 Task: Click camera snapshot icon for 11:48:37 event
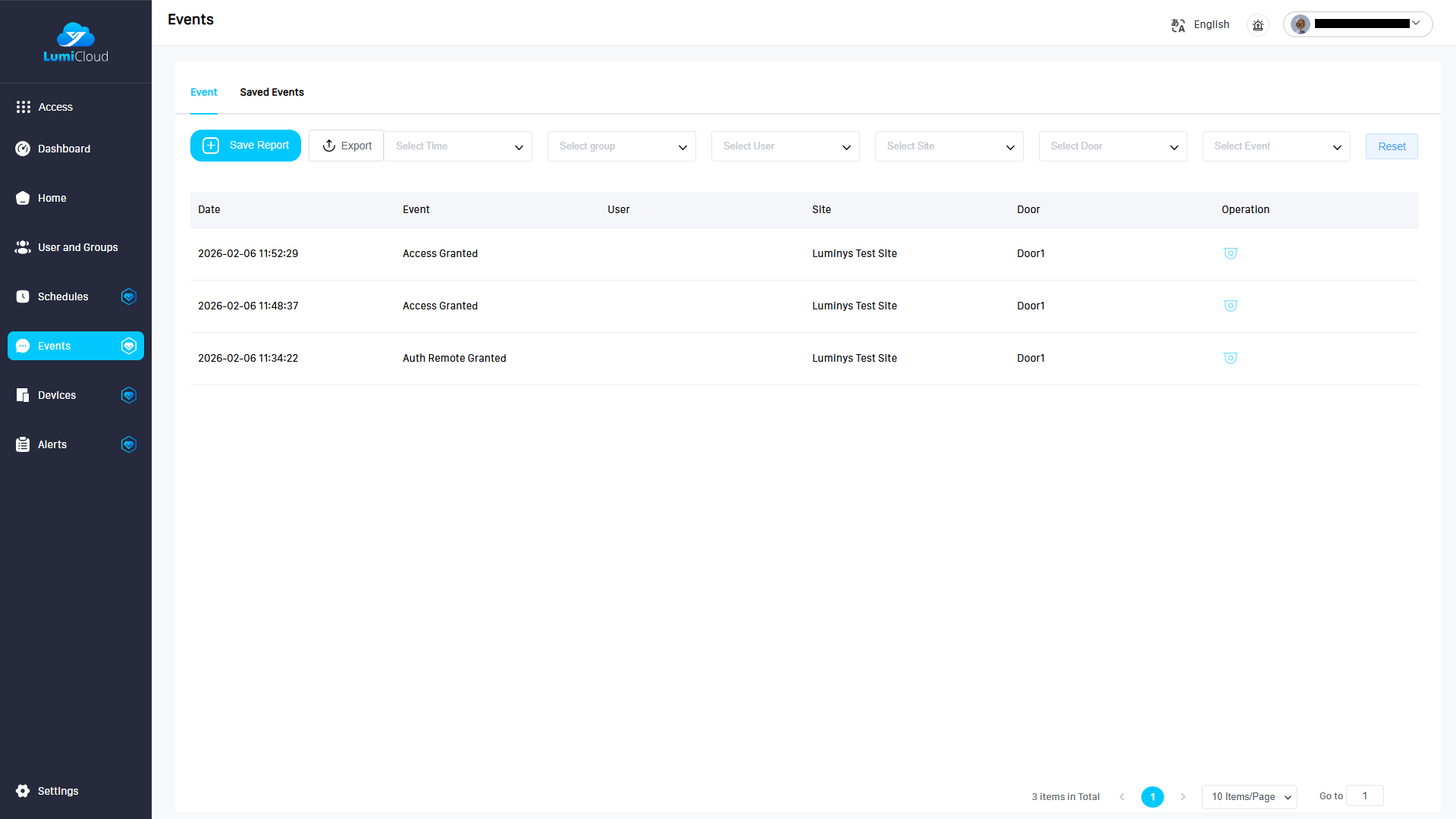click(x=1230, y=306)
